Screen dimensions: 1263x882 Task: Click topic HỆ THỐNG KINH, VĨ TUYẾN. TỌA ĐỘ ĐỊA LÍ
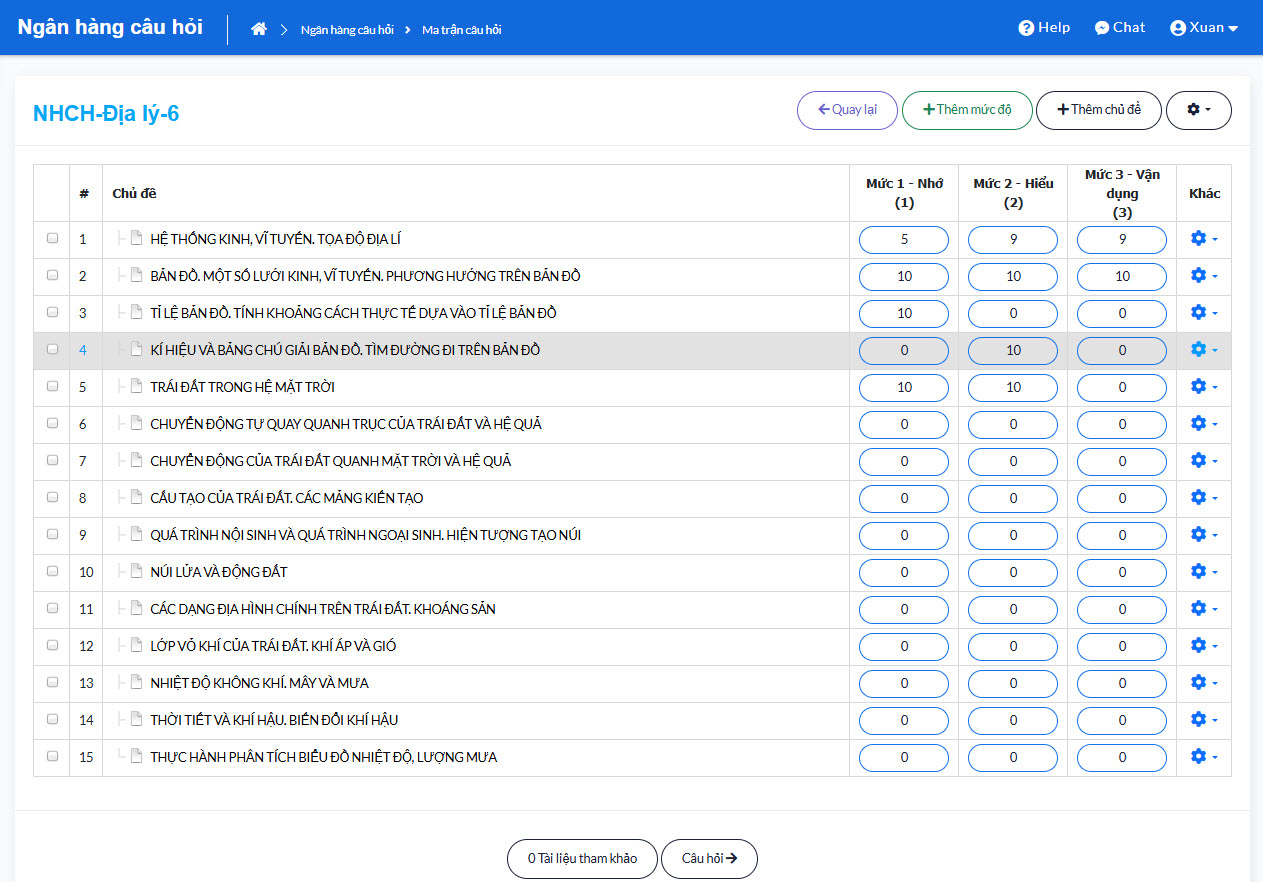tap(276, 239)
